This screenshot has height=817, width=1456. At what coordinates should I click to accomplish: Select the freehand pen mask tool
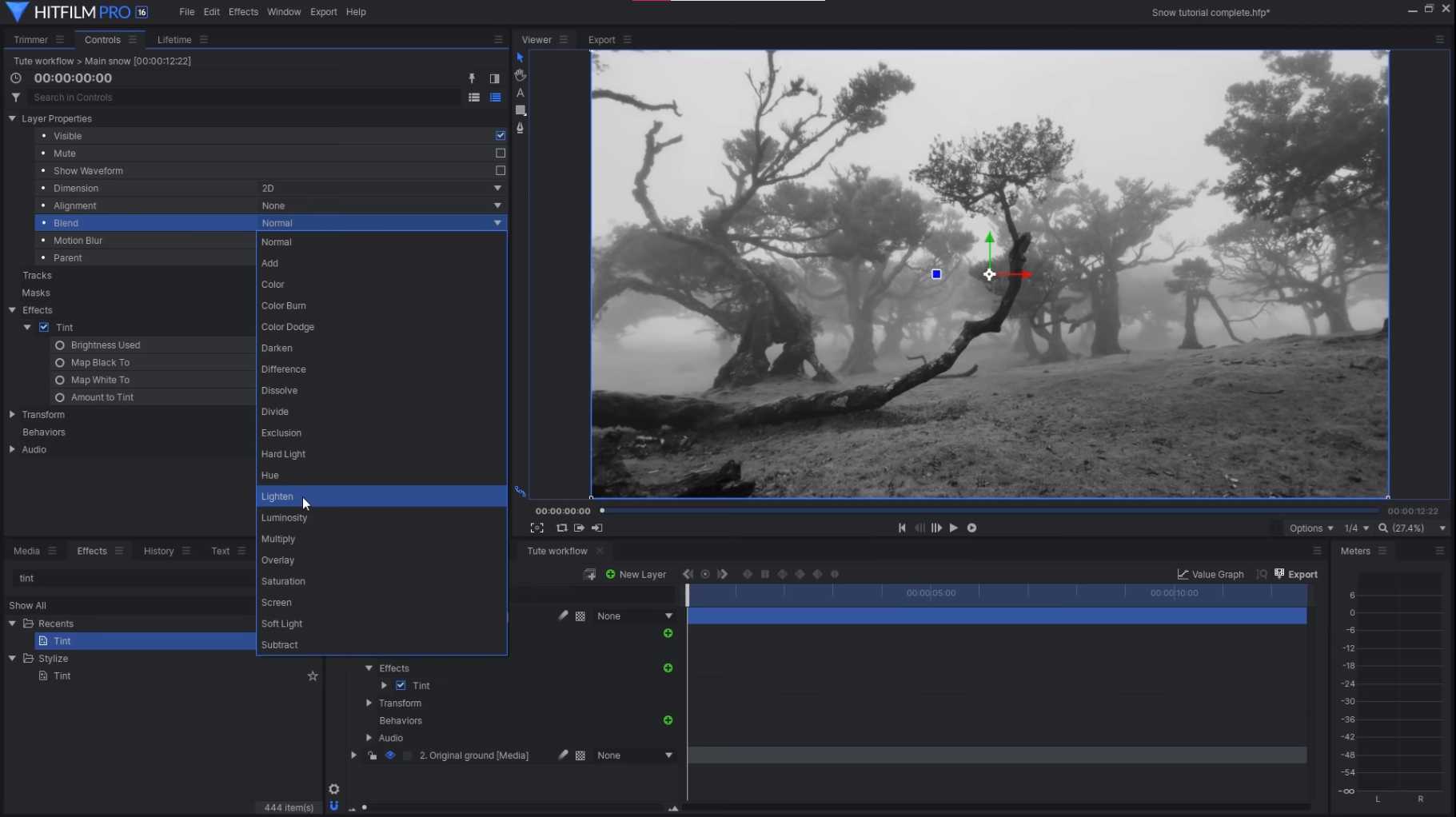[520, 128]
